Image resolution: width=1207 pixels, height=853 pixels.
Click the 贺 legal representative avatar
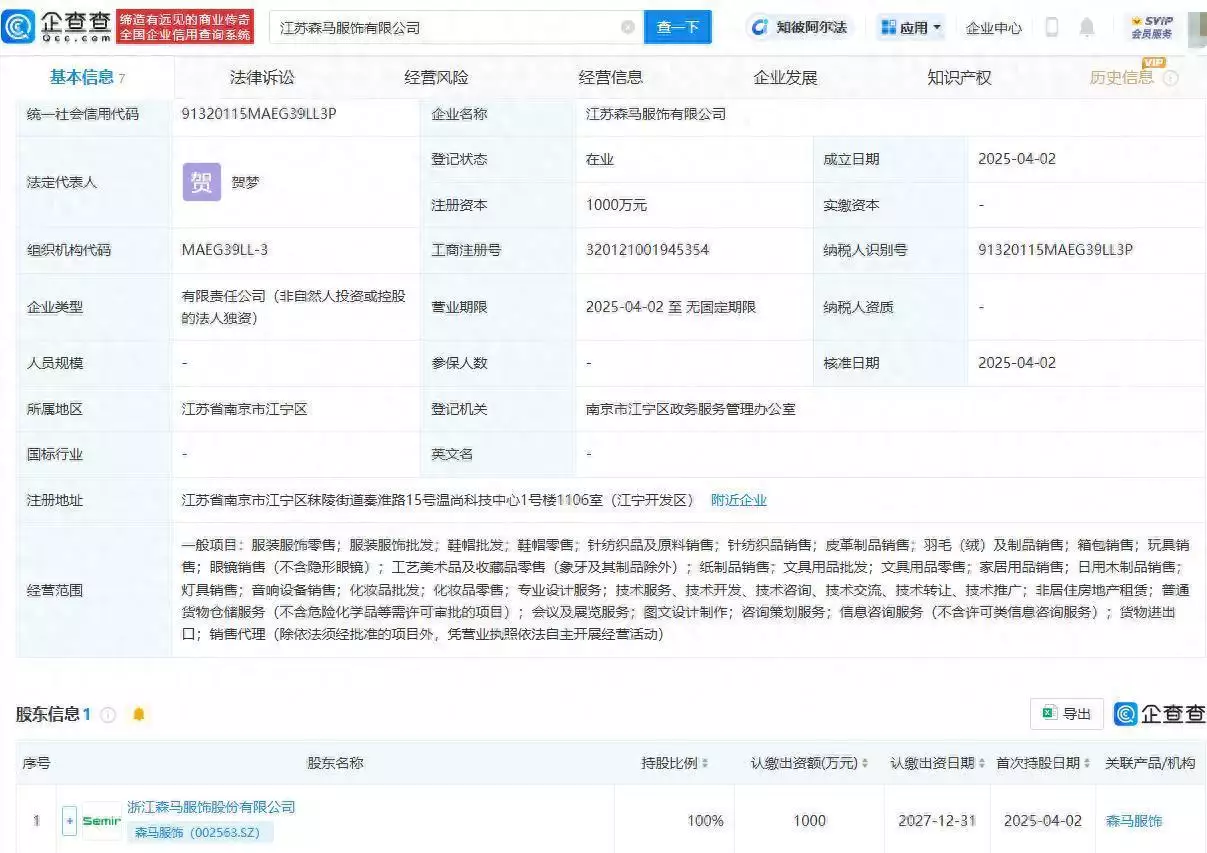click(201, 182)
